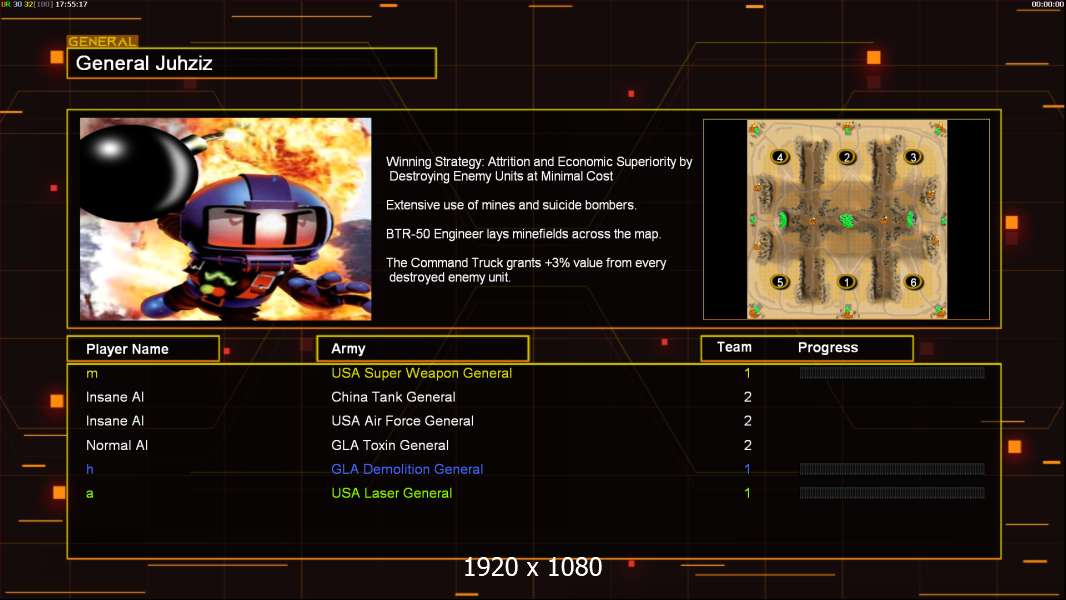Click player name 'h'
The image size is (1066, 600).
(x=90, y=469)
